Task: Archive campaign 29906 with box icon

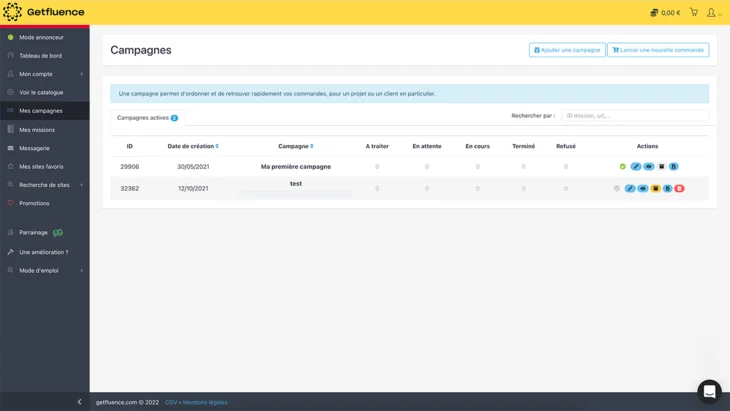Action: pos(661,167)
